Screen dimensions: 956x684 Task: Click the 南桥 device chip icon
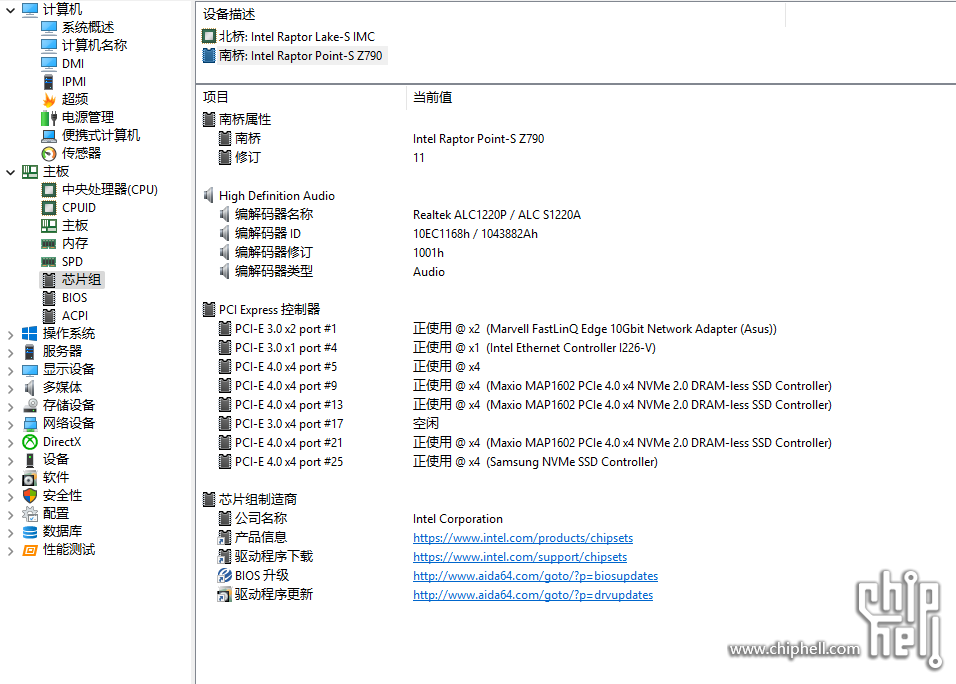click(x=209, y=55)
